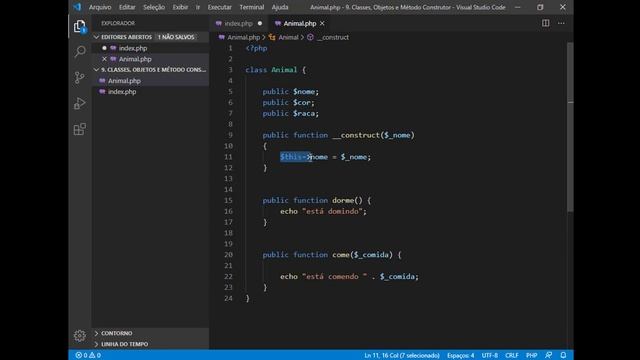The width and height of the screenshot is (640, 360).
Task: Click line number 15 in the gutter
Action: click(x=228, y=200)
